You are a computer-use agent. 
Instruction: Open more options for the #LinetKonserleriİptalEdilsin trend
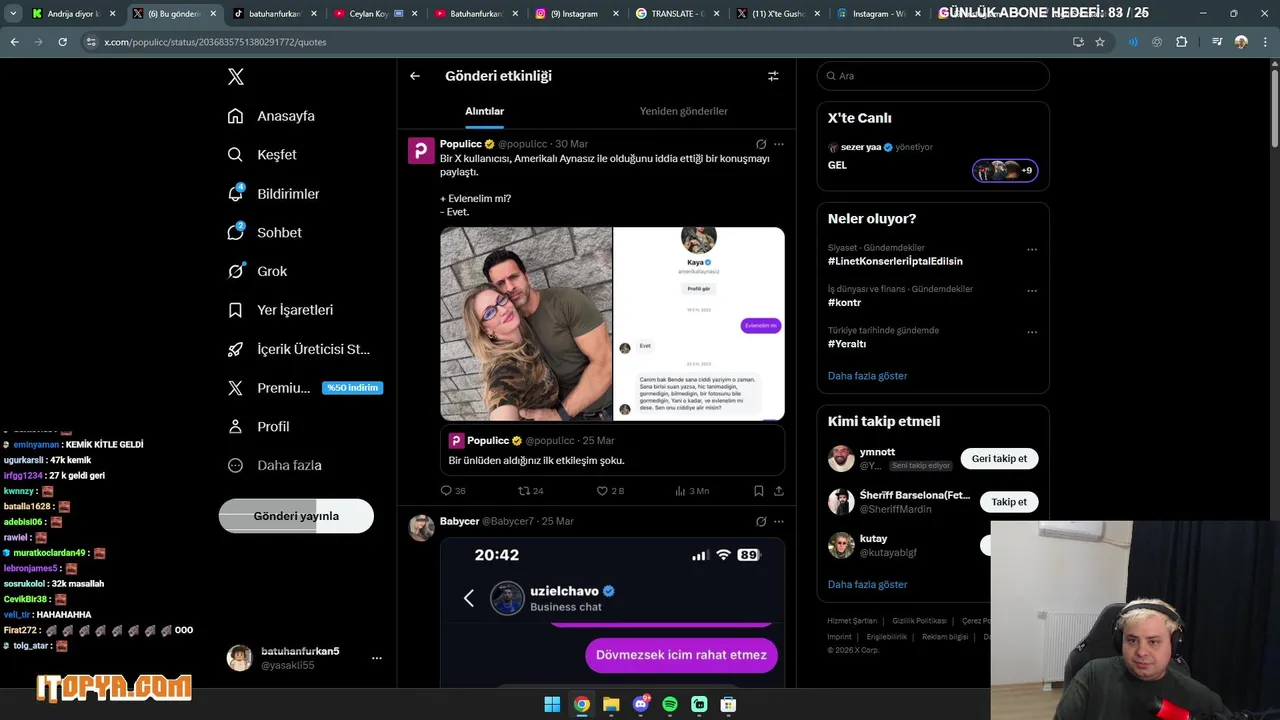[x=1032, y=250]
